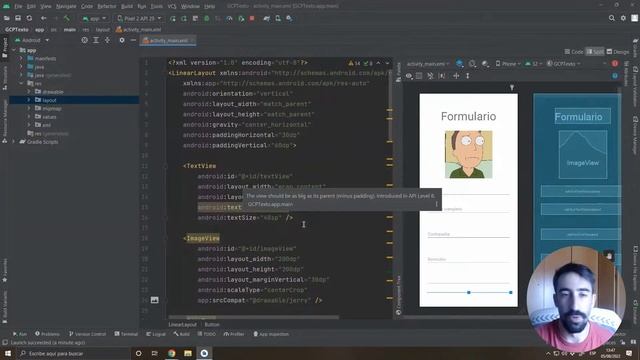Click the blue Design Surface layers icon
Image resolution: width=640 pixels, height=360 pixels.
click(x=459, y=64)
